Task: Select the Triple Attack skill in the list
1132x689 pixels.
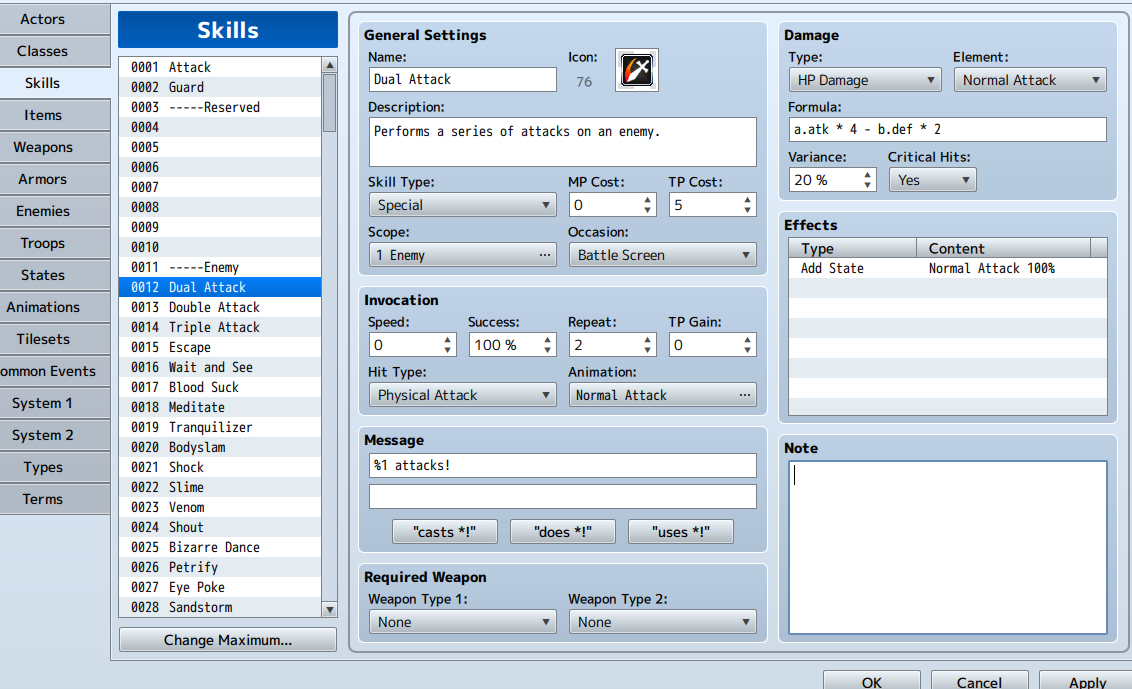Action: coord(214,327)
